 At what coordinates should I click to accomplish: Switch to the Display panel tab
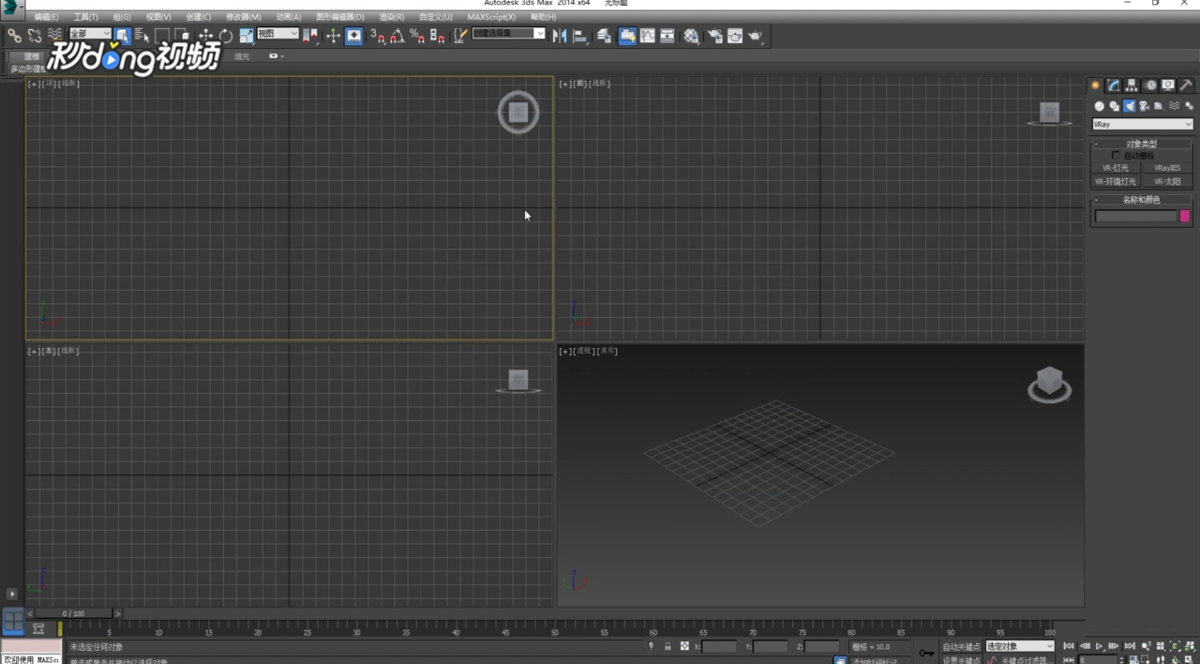(1168, 85)
